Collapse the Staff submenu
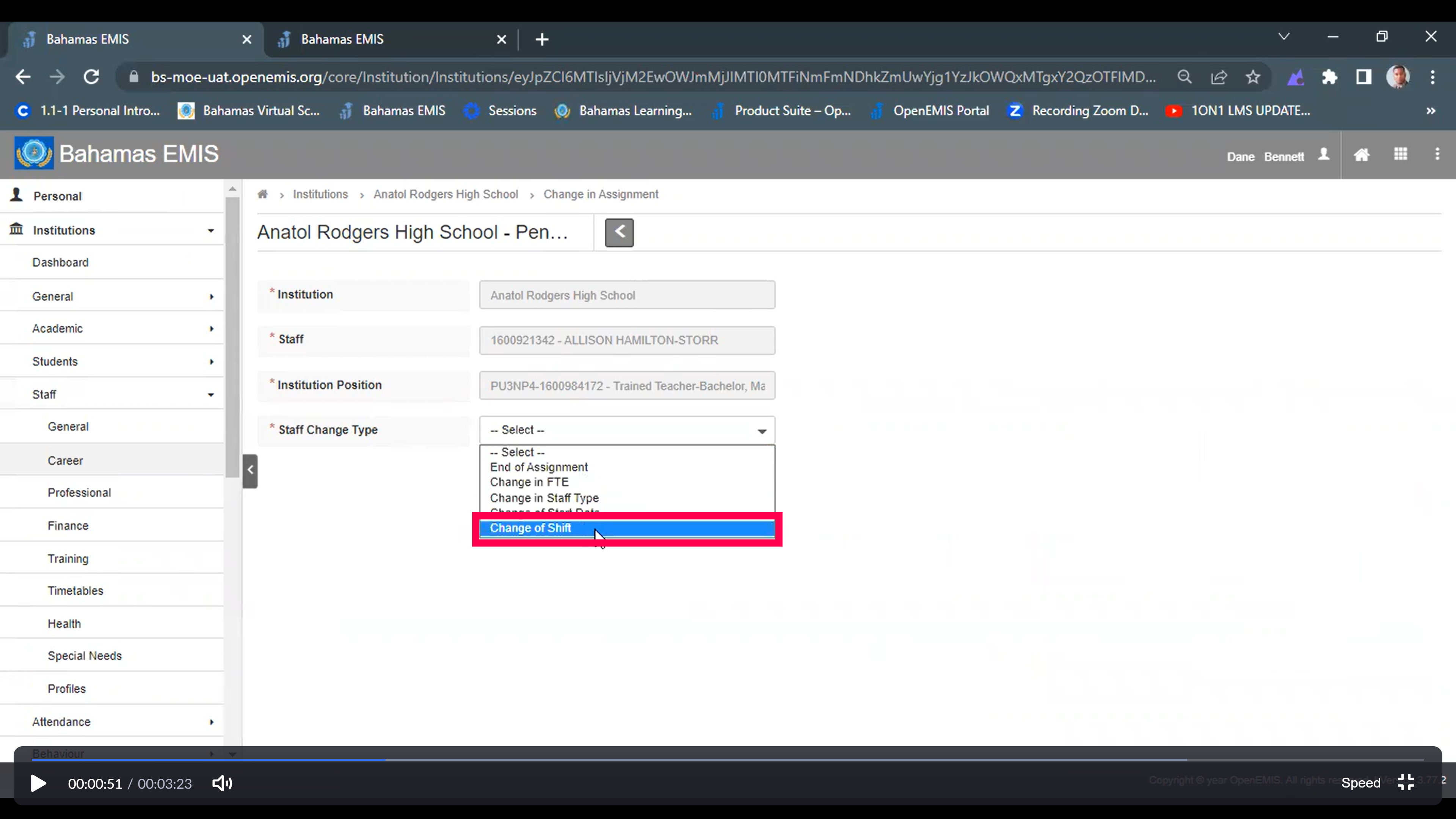Image resolution: width=1456 pixels, height=819 pixels. point(112,394)
